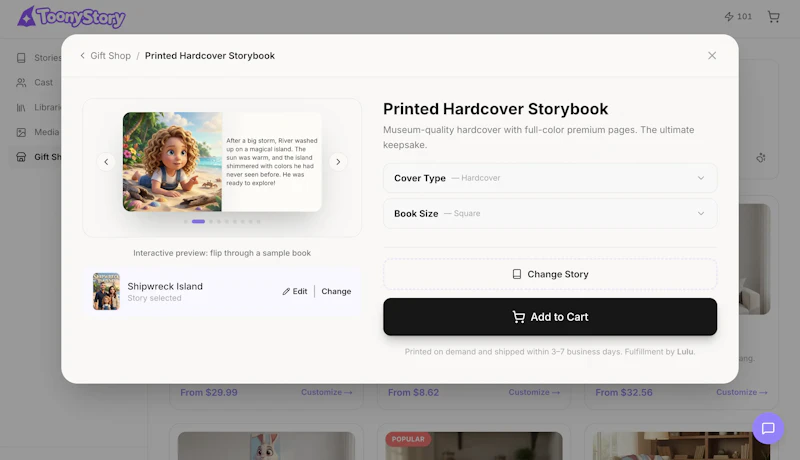Click the Gift Shop breadcrumb link
Screen dimensions: 800x460
coord(110,56)
